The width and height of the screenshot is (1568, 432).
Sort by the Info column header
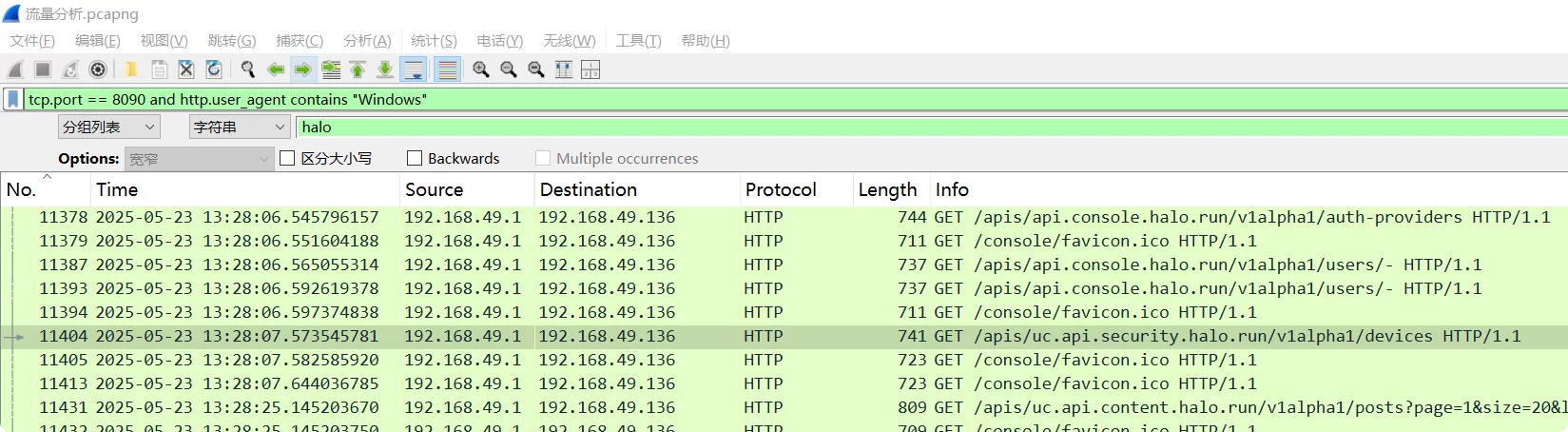click(1249, 189)
